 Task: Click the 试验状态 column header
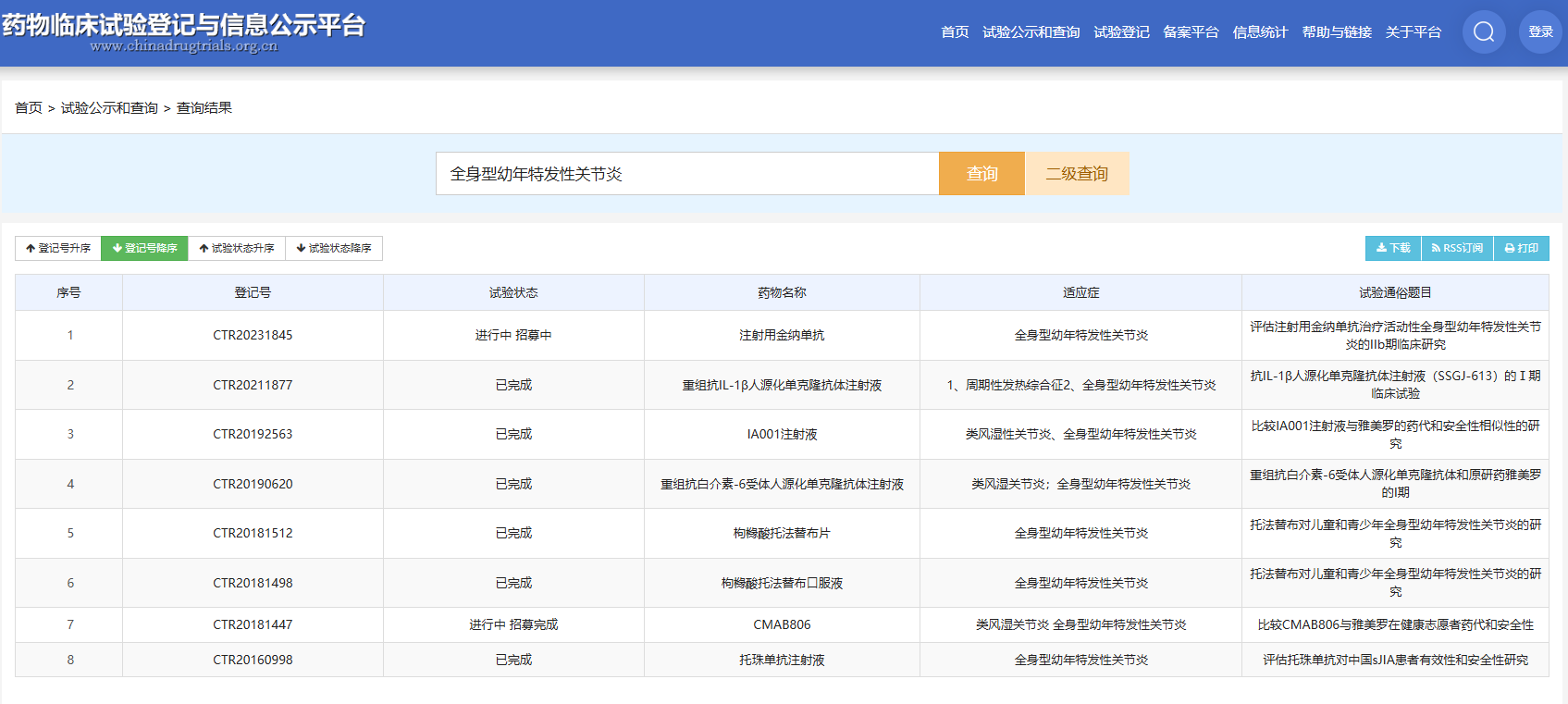pyautogui.click(x=513, y=292)
